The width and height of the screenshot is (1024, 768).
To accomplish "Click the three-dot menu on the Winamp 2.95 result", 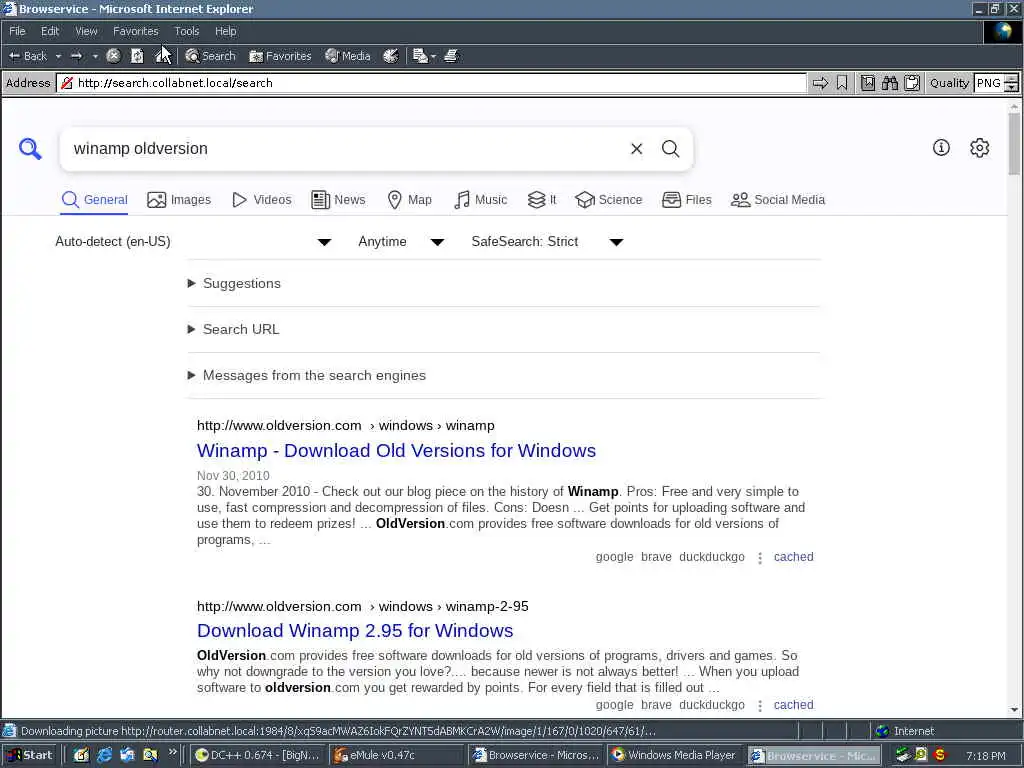I will [x=760, y=706].
